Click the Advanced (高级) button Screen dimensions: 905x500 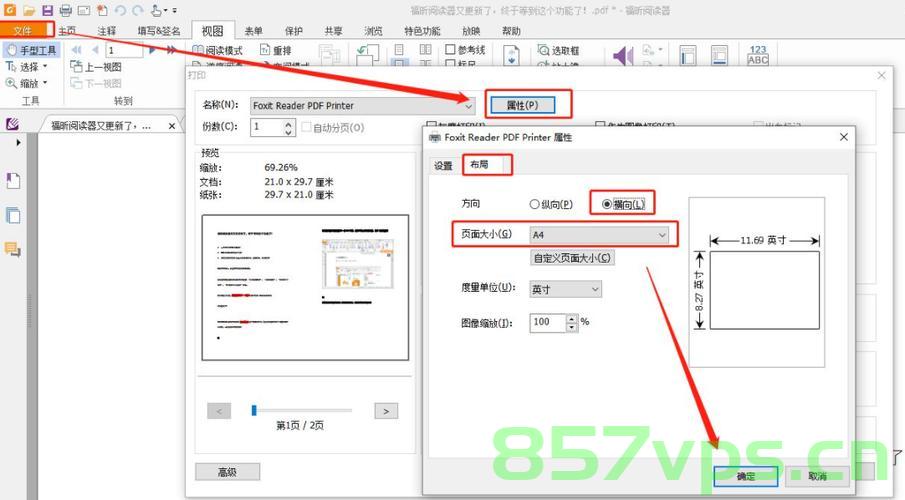click(x=227, y=472)
